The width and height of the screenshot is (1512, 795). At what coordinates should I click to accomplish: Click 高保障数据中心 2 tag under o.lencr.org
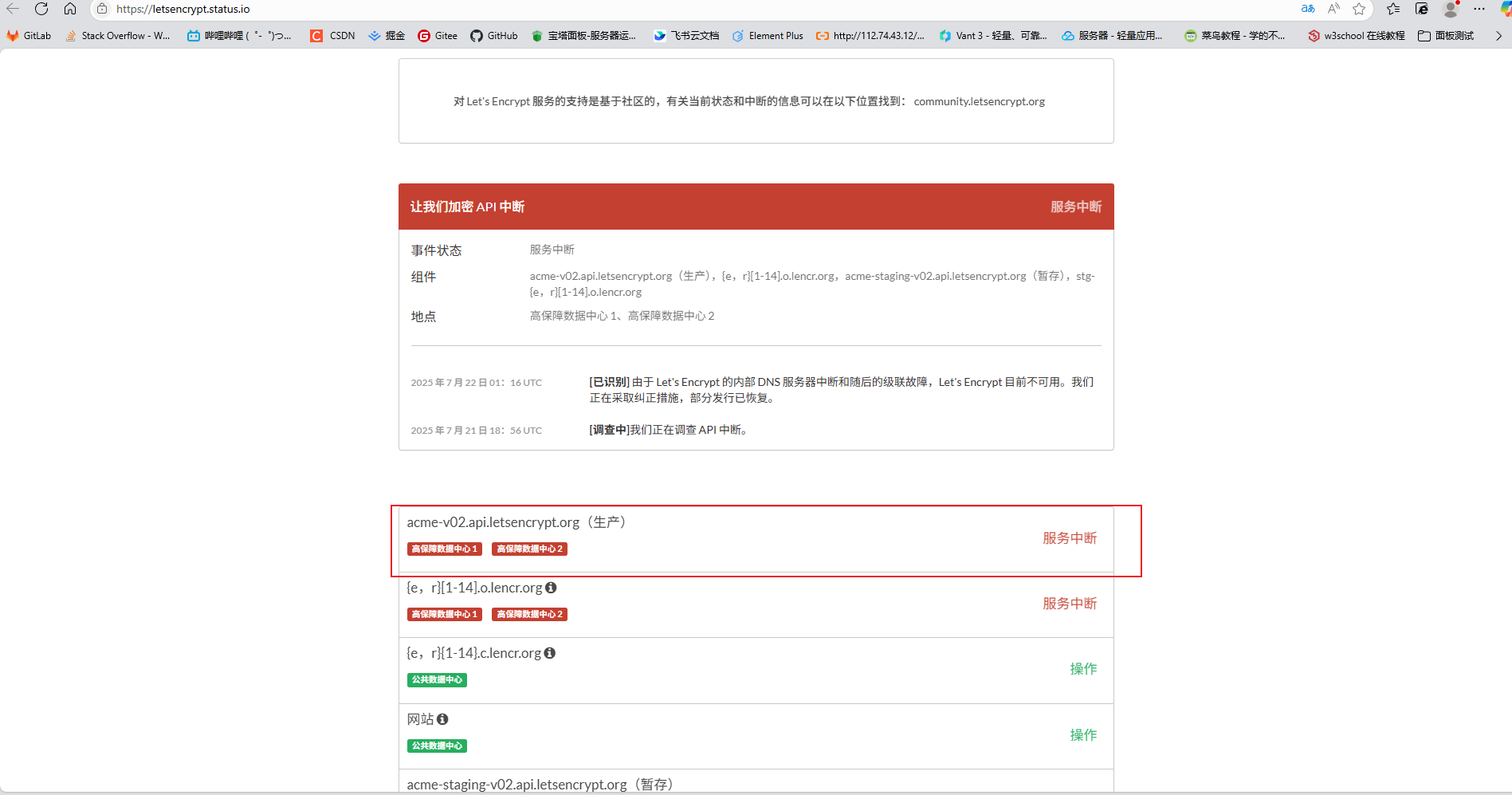coord(529,615)
